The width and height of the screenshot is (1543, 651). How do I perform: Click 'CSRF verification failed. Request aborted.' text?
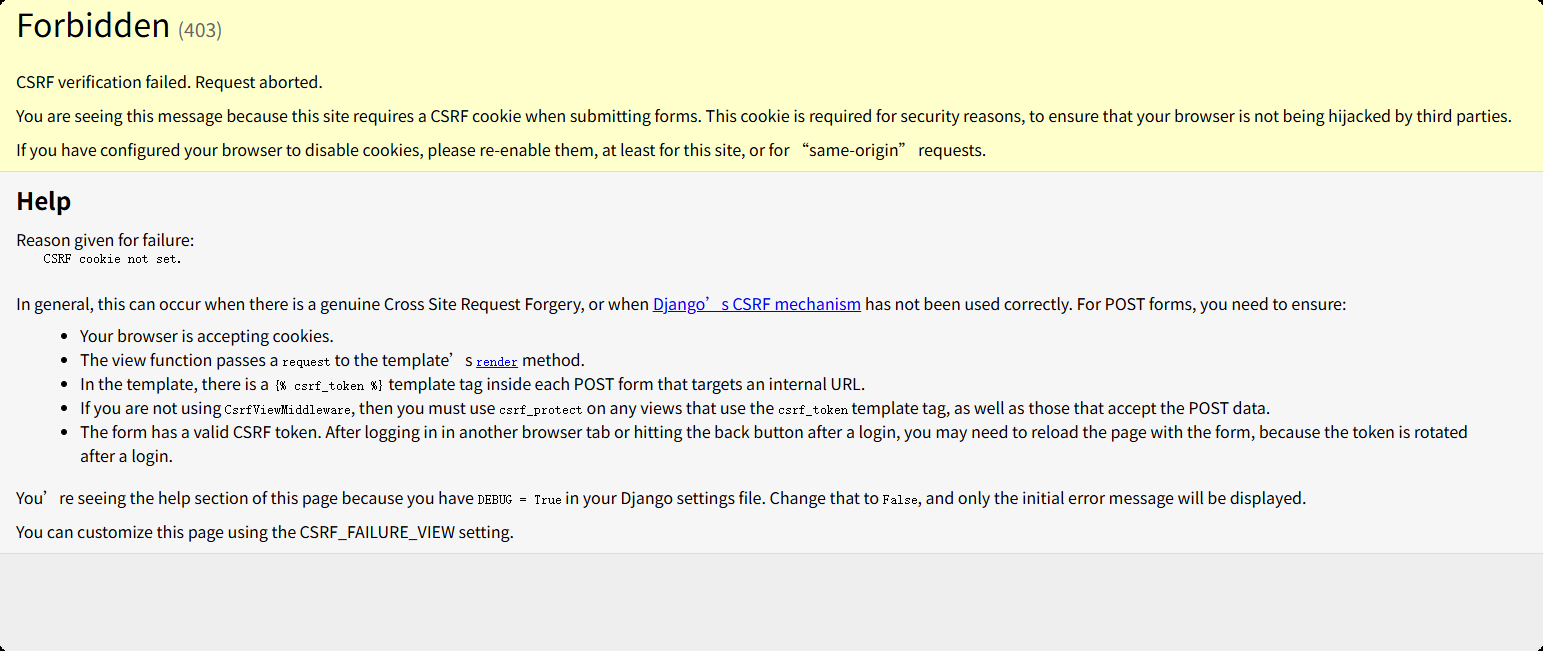tap(169, 82)
